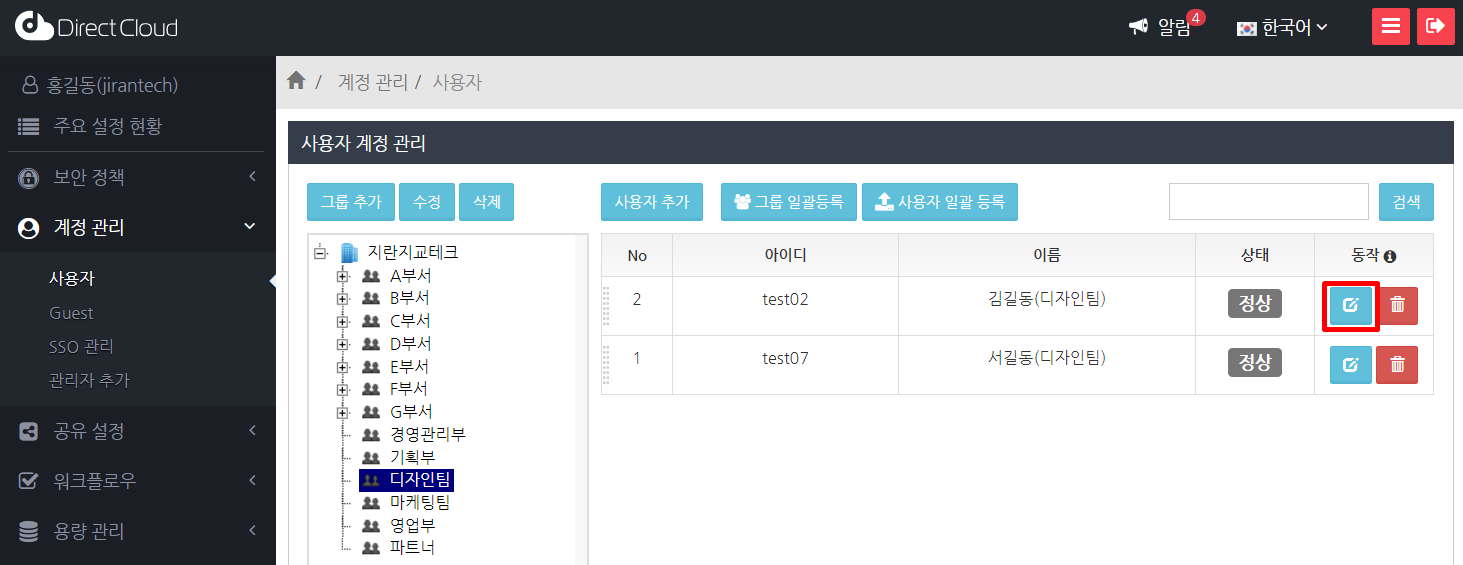Expand the 워크플로우 menu
The image size is (1463, 565).
pos(138,481)
